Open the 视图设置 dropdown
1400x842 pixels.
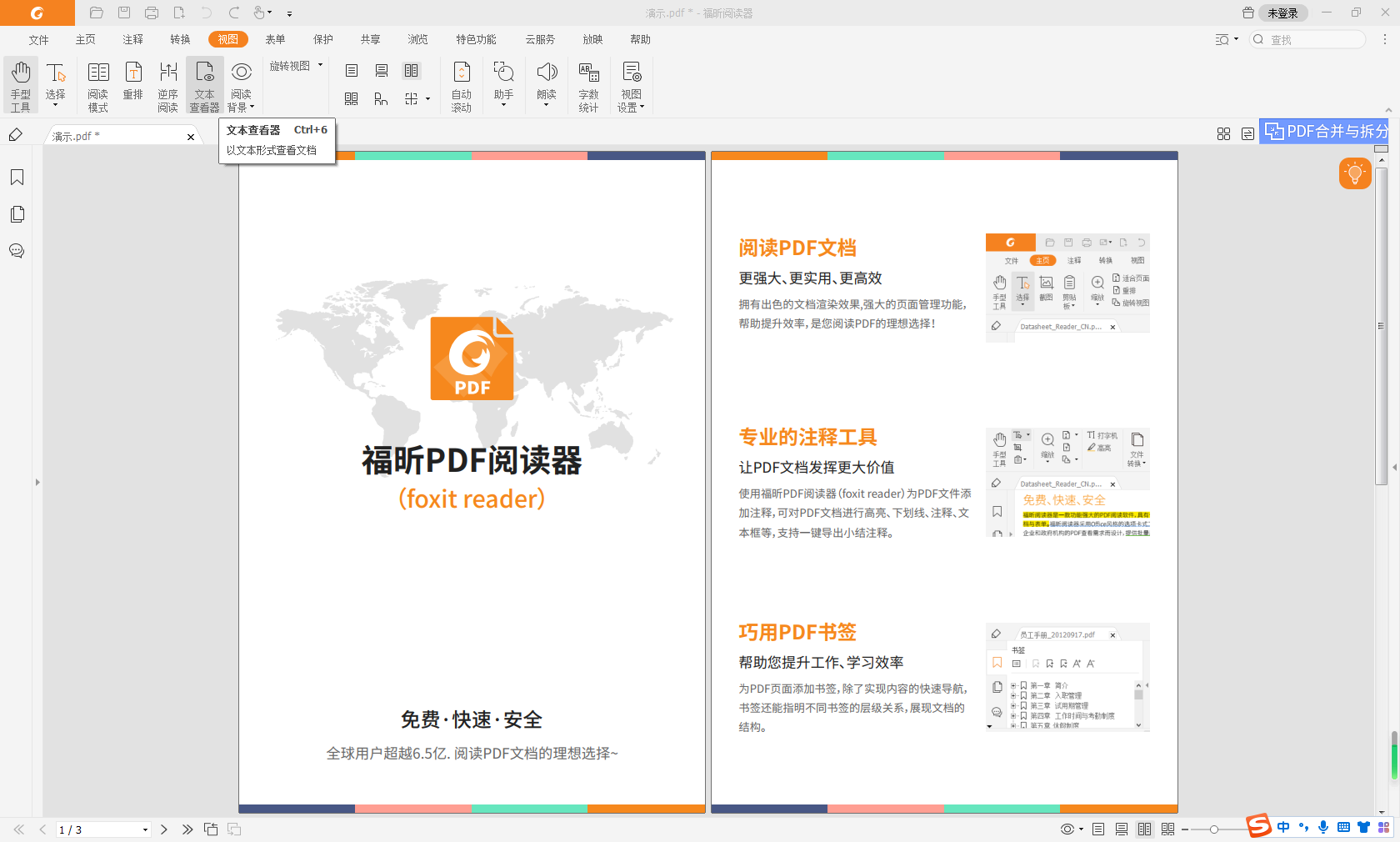631,83
